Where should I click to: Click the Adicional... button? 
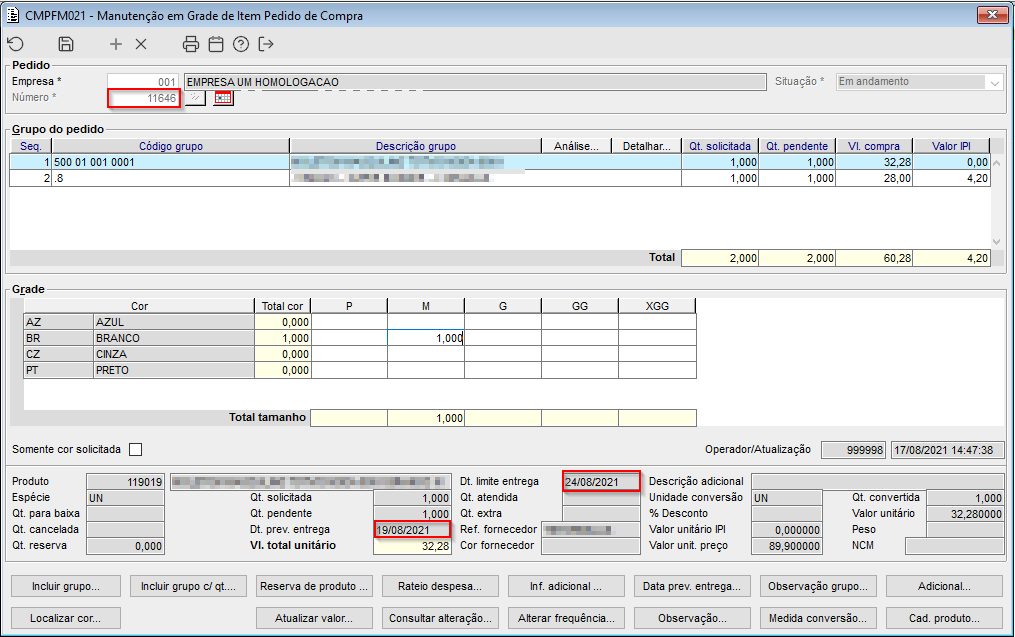tap(944, 586)
